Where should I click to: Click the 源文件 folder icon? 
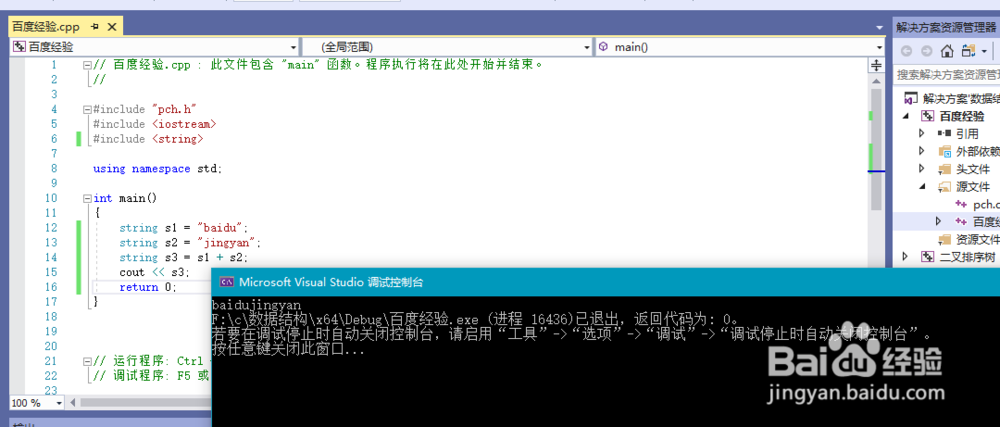point(945,187)
